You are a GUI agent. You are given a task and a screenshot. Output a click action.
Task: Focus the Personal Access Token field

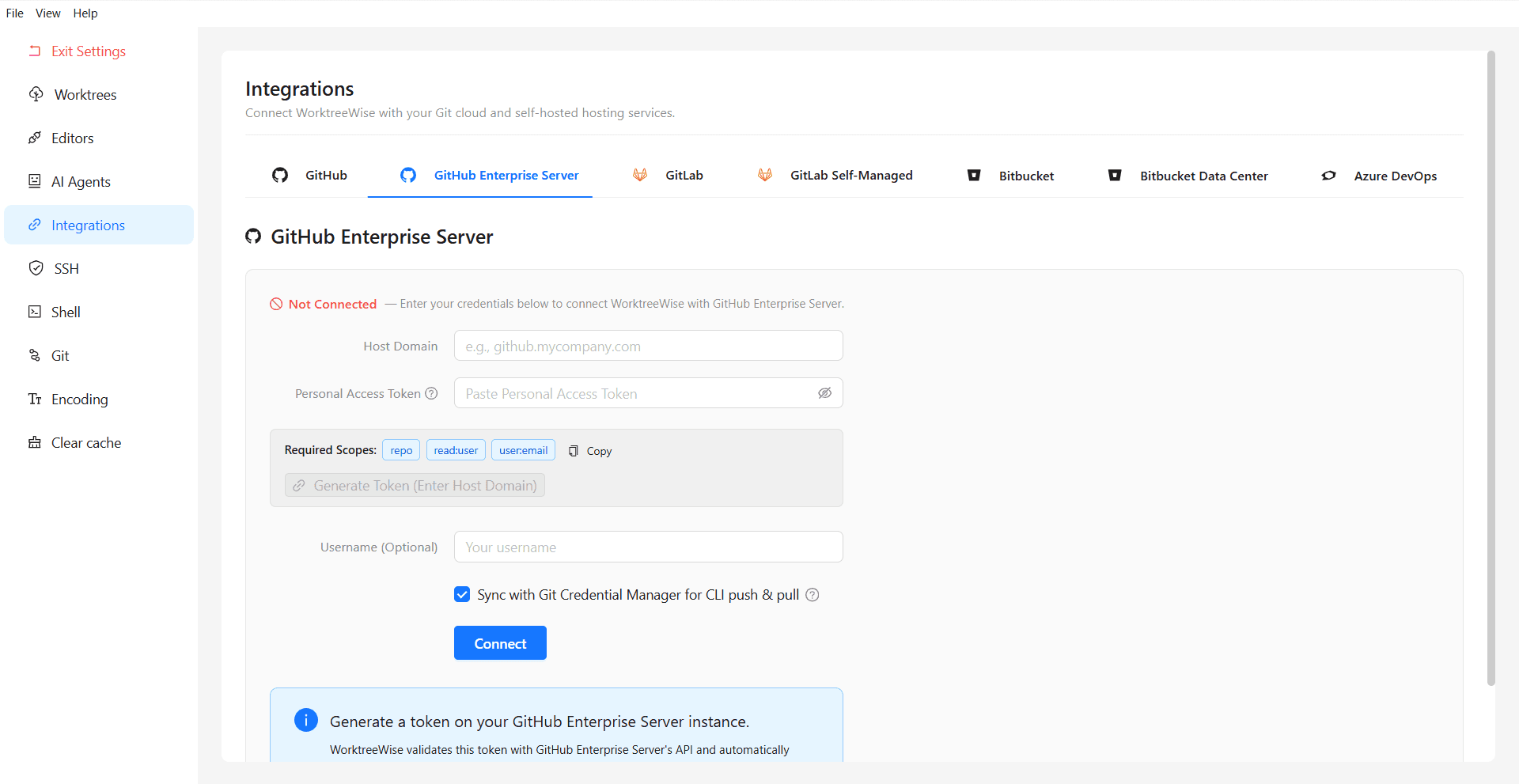pyautogui.click(x=648, y=393)
